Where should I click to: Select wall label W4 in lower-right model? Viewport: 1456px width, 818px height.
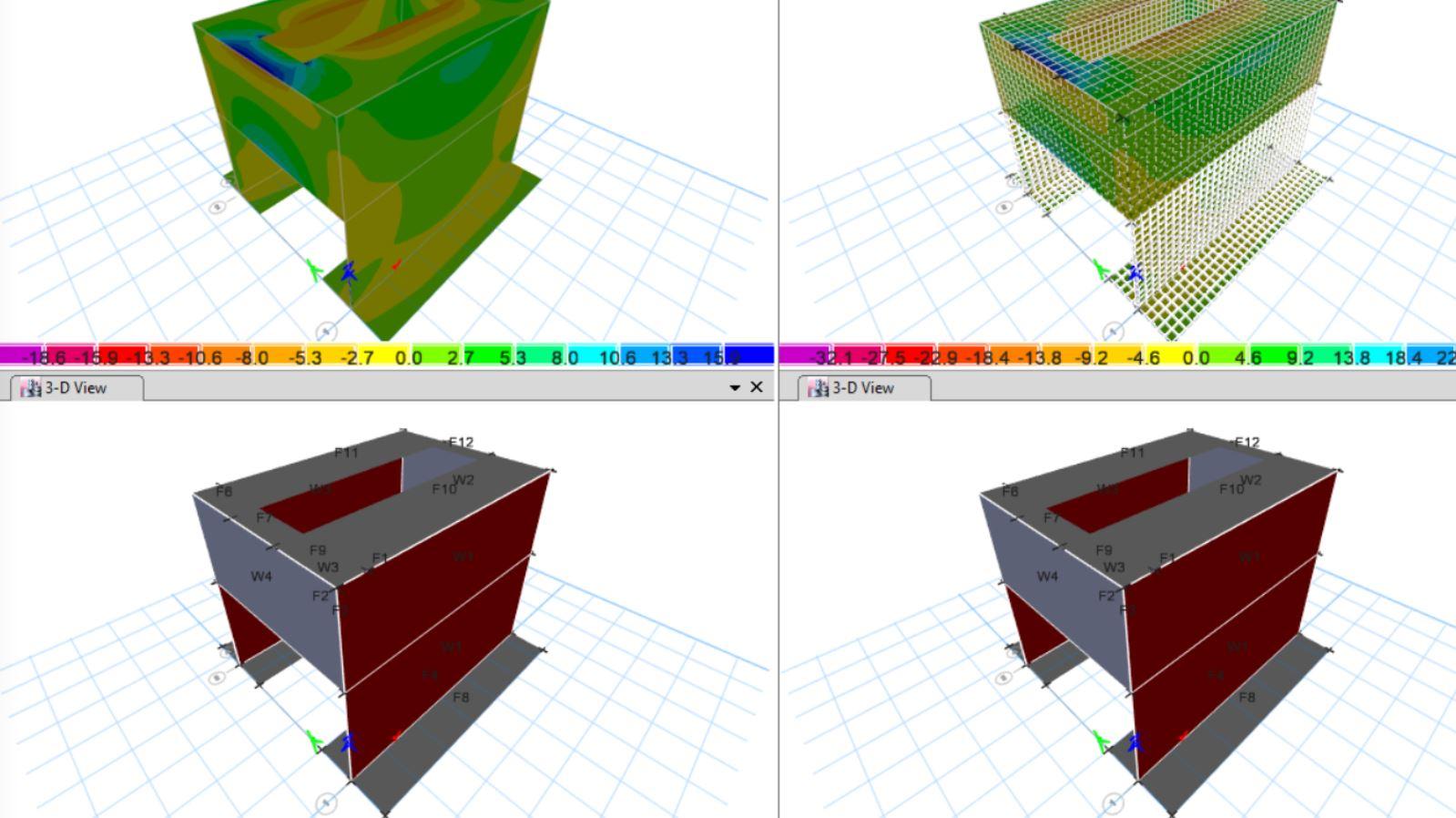(x=1048, y=576)
